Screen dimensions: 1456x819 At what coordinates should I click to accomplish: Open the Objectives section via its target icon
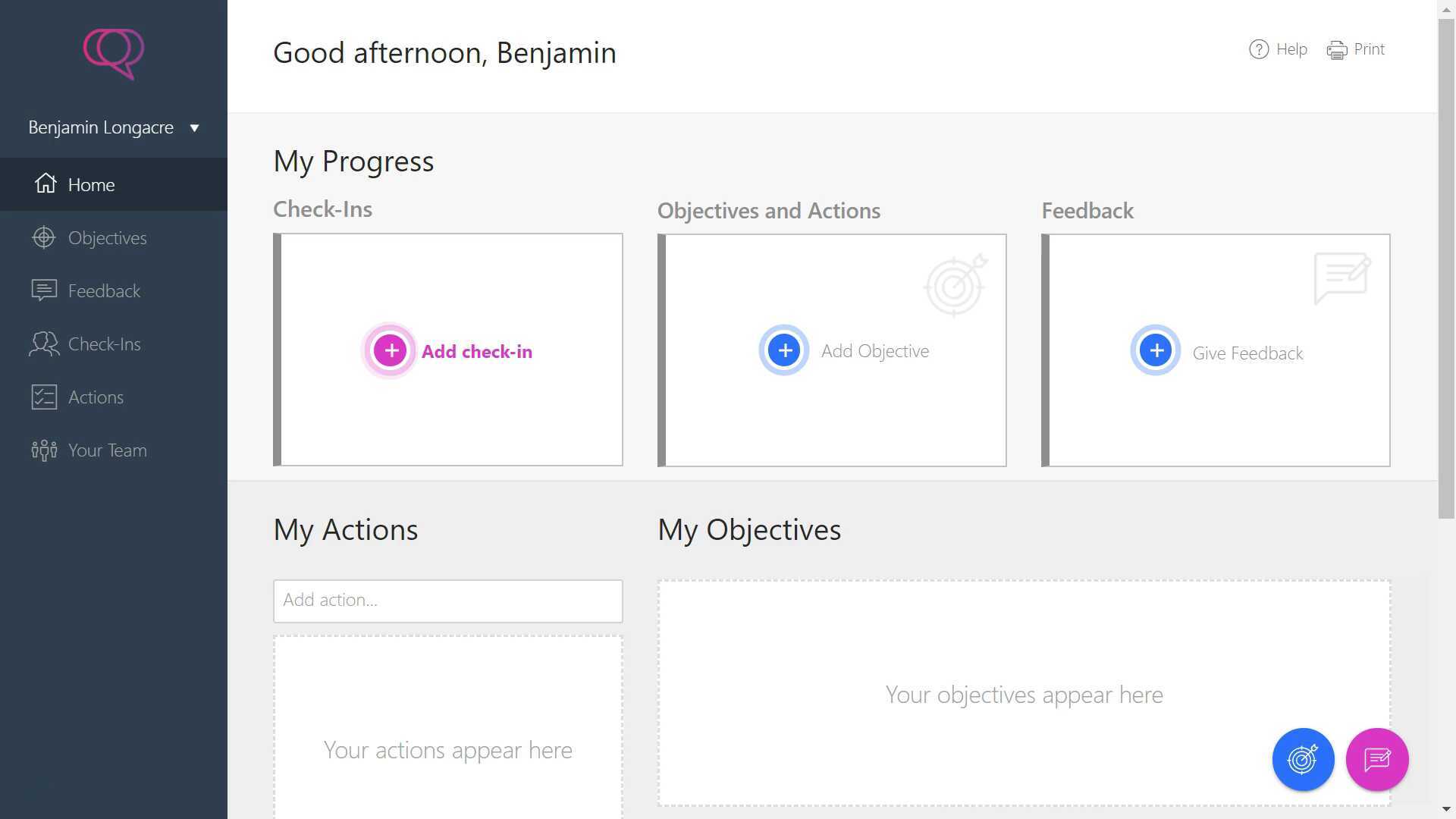(x=43, y=237)
